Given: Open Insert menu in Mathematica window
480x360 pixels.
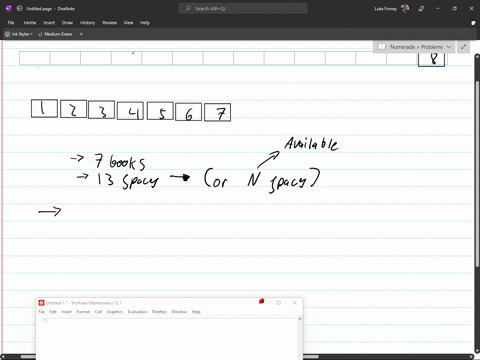Looking at the screenshot, I should [66, 312].
